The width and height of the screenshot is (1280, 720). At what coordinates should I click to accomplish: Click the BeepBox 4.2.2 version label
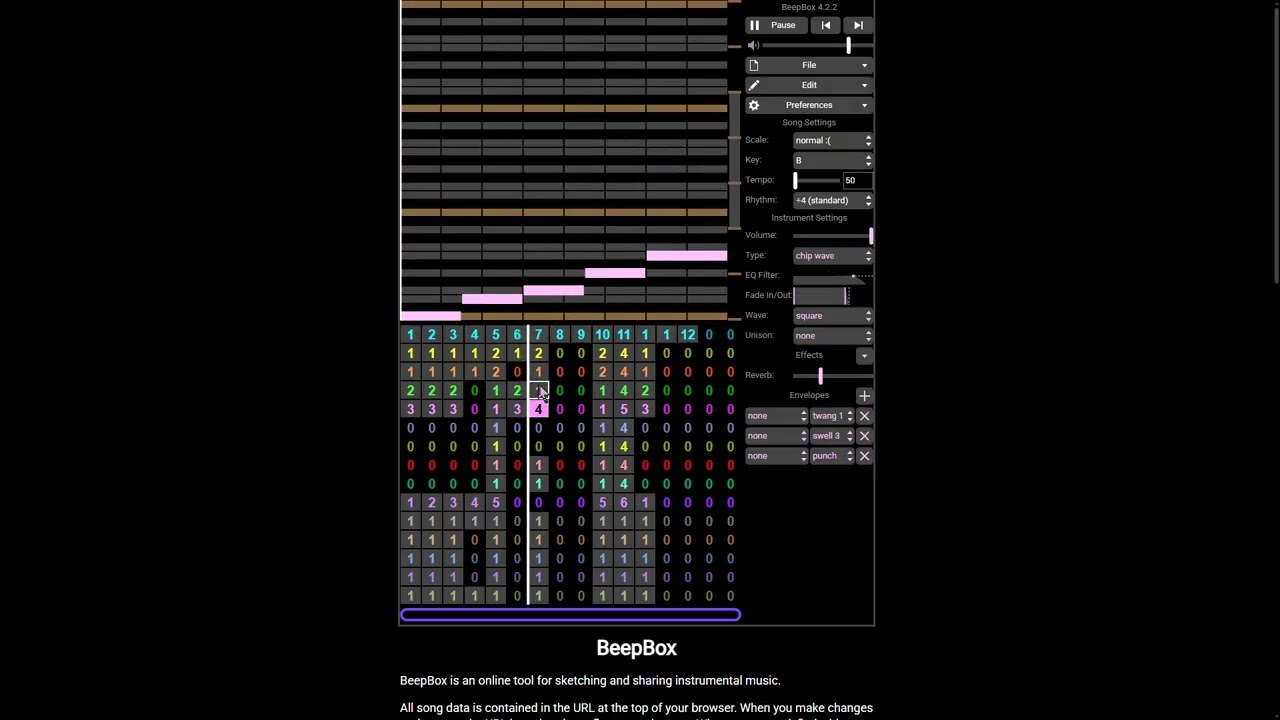(x=809, y=7)
